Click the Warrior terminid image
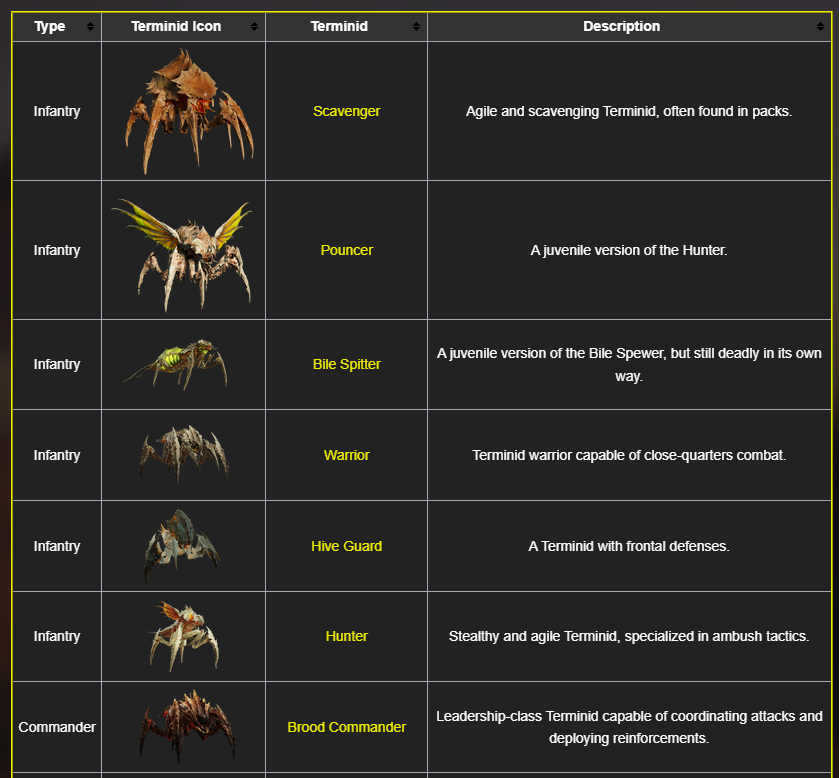This screenshot has width=839, height=778. tap(183, 453)
